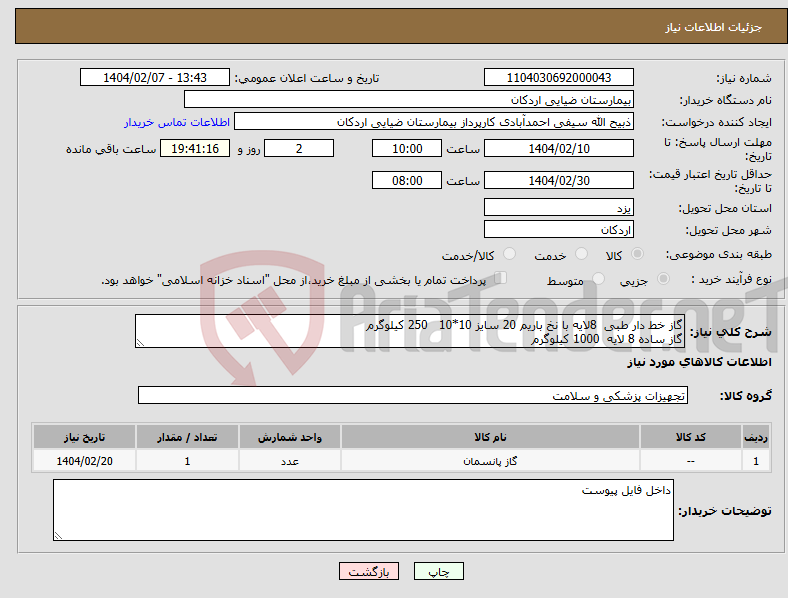Click the تعداد / مقدار column header
The width and height of the screenshot is (788, 598).
pyautogui.click(x=187, y=437)
